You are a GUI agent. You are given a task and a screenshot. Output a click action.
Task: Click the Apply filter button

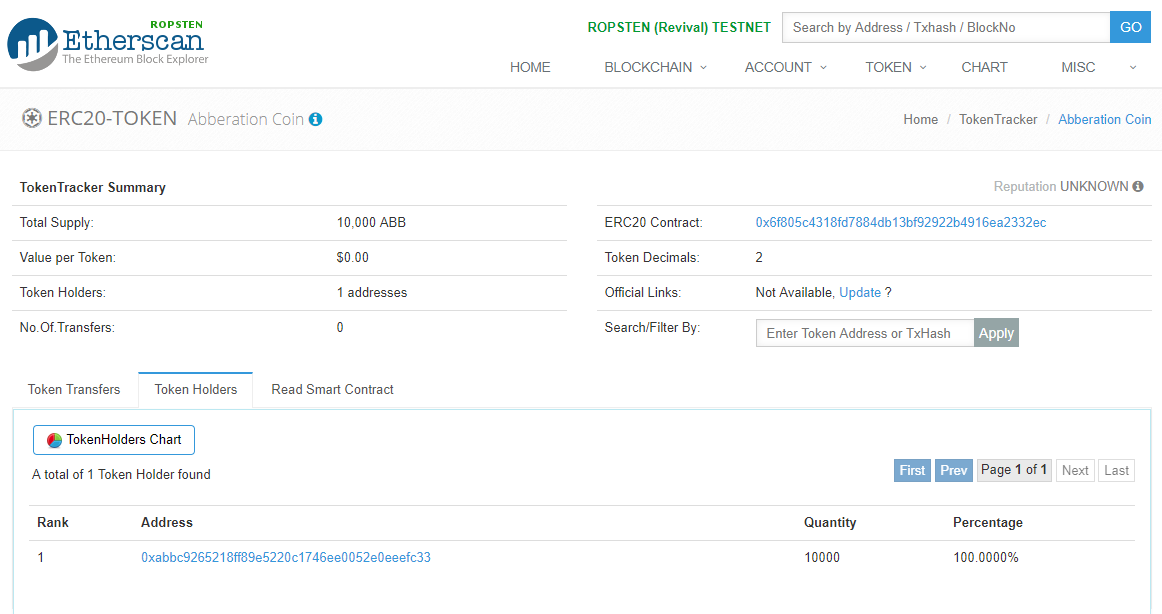(x=996, y=333)
